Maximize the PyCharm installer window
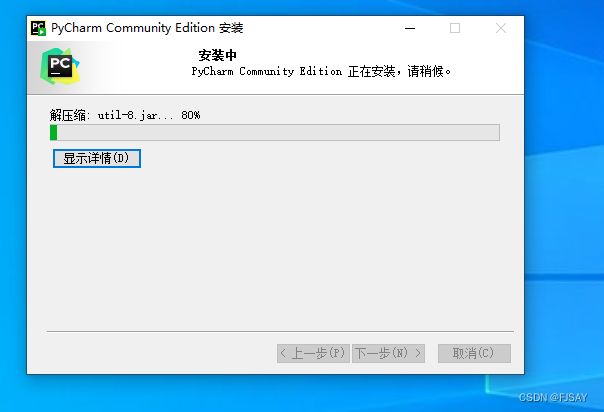The image size is (604, 412). 455,28
